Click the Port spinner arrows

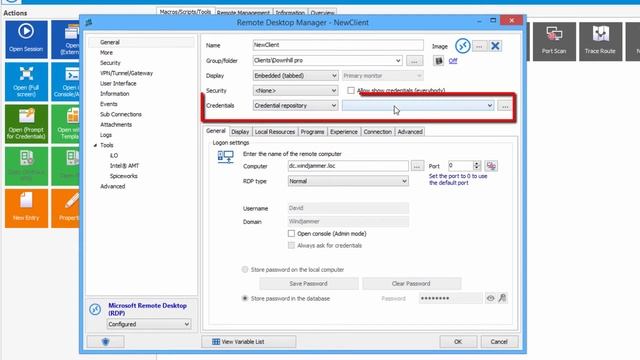click(x=476, y=165)
